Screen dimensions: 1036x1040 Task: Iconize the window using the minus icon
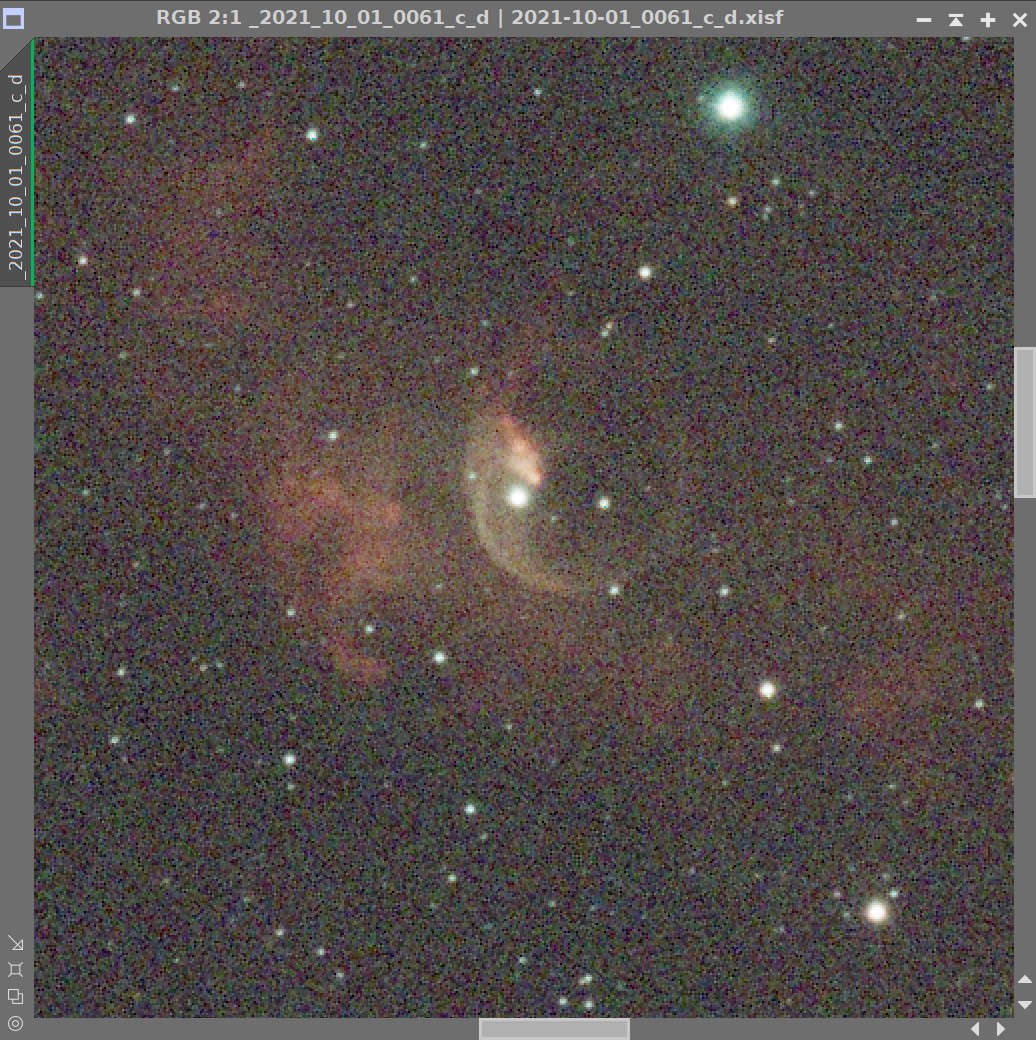(x=924, y=20)
